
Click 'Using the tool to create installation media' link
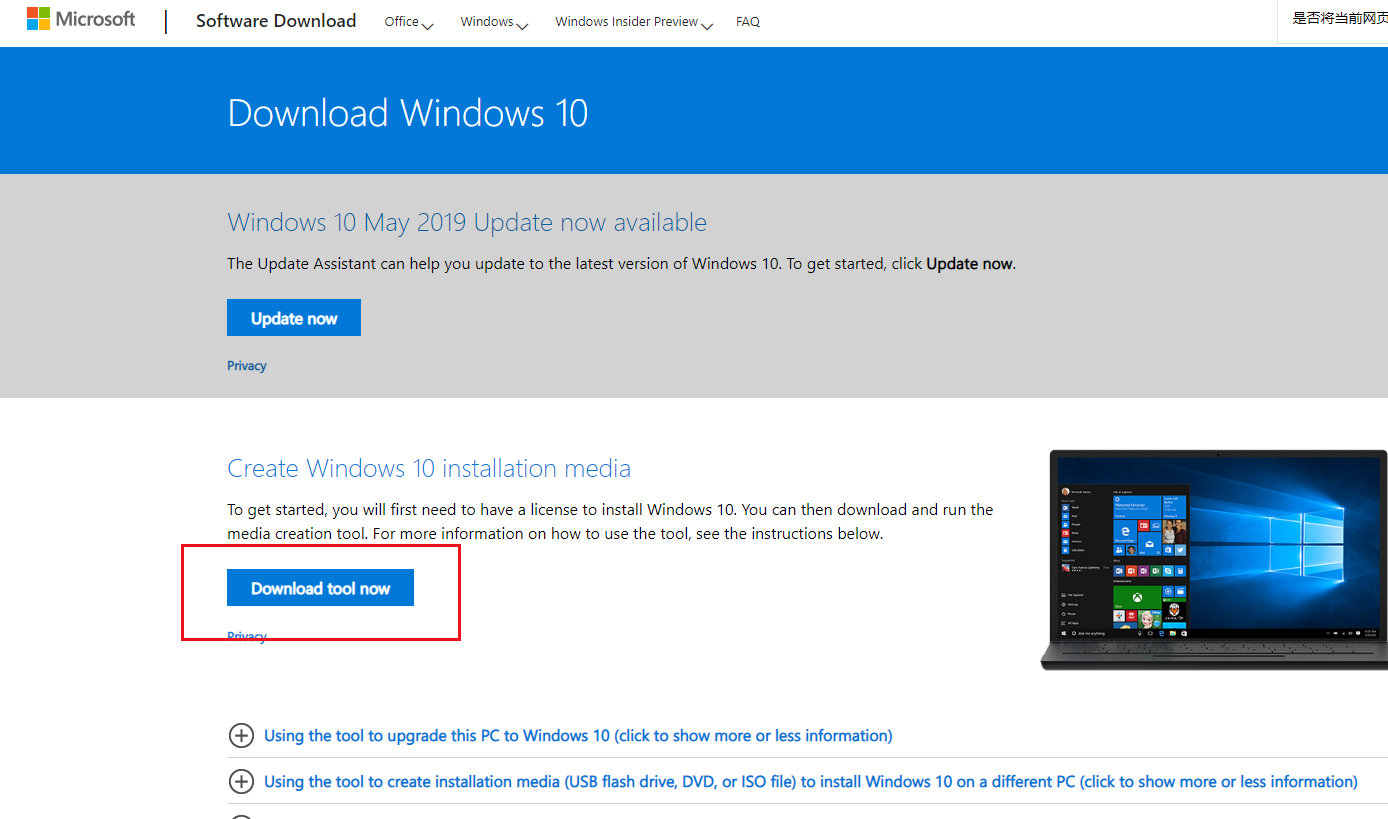coord(811,782)
